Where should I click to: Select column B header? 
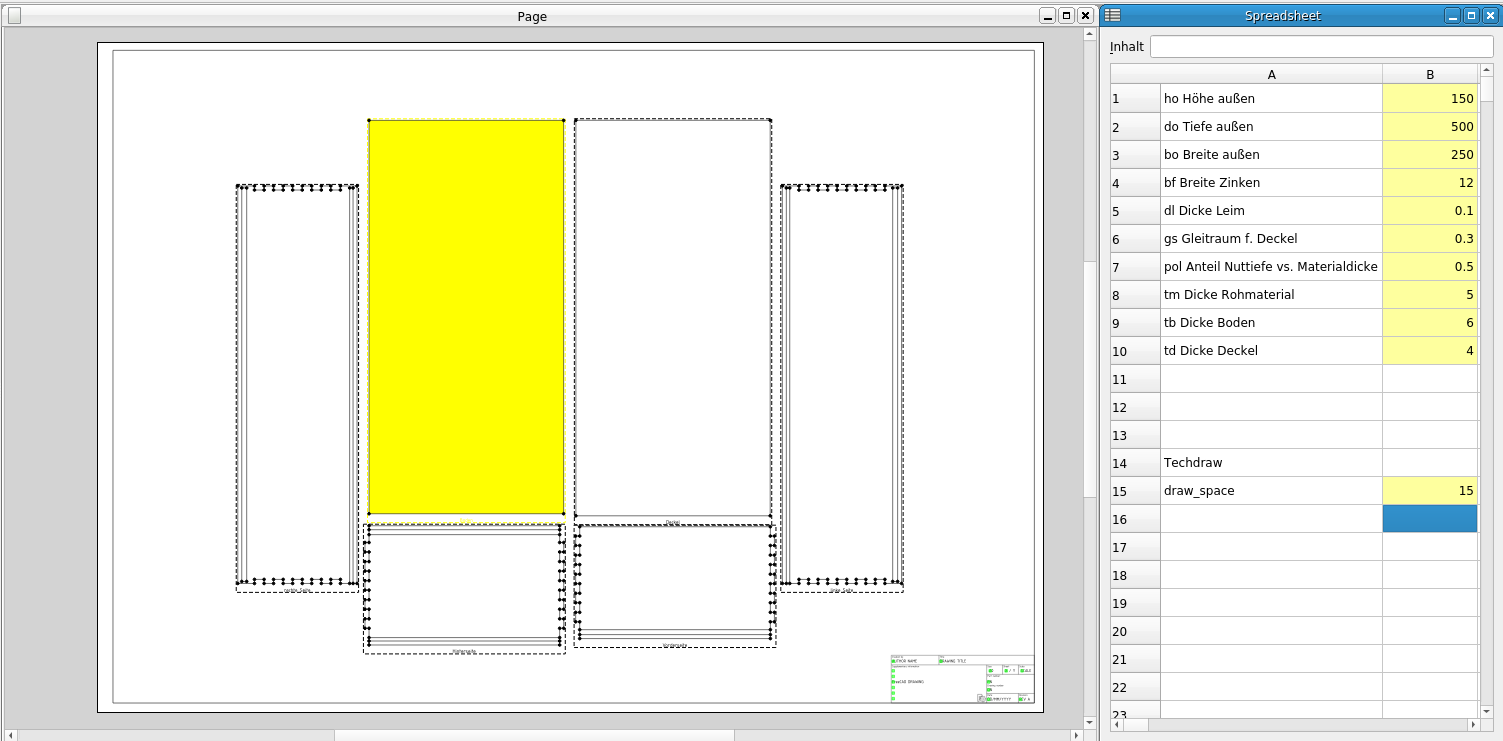[x=1429, y=74]
